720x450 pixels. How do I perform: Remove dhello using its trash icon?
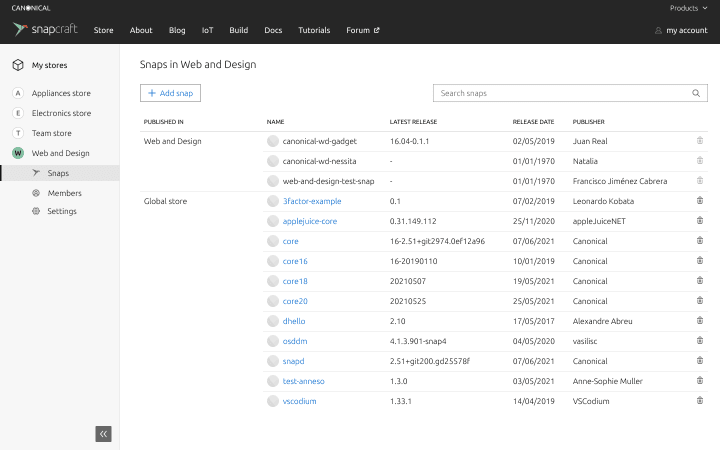click(x=700, y=320)
